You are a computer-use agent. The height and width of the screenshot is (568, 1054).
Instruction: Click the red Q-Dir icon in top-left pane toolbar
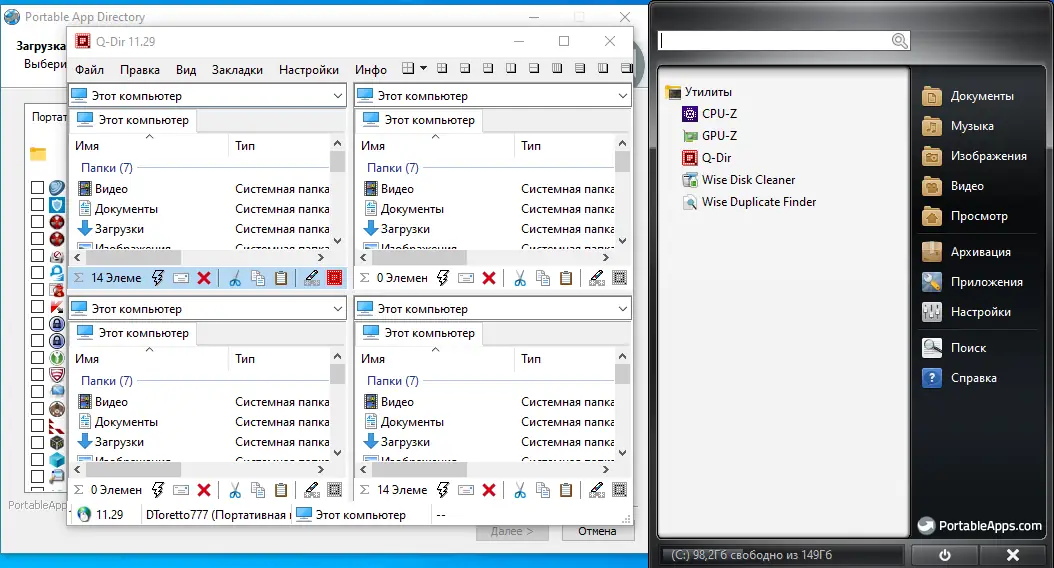tap(334, 278)
